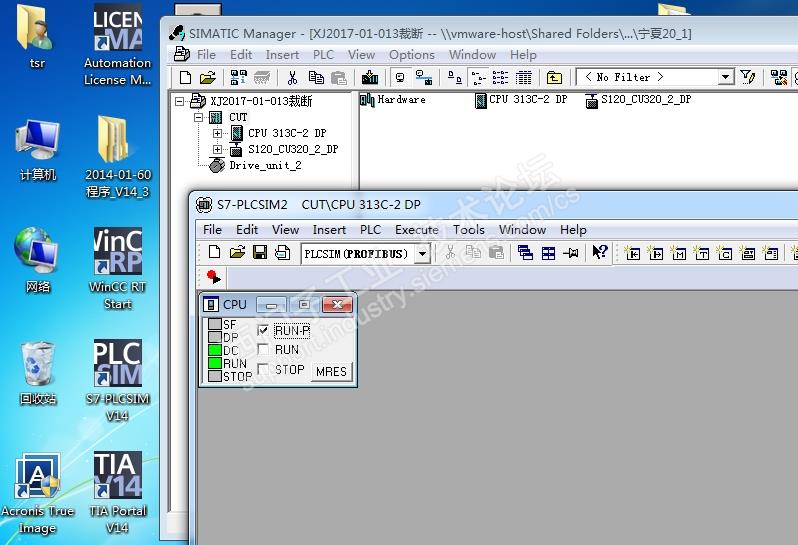Screen dimensions: 798x545
Task: Click Open PLC icon in PLCSIM toolbar
Action: [237, 252]
